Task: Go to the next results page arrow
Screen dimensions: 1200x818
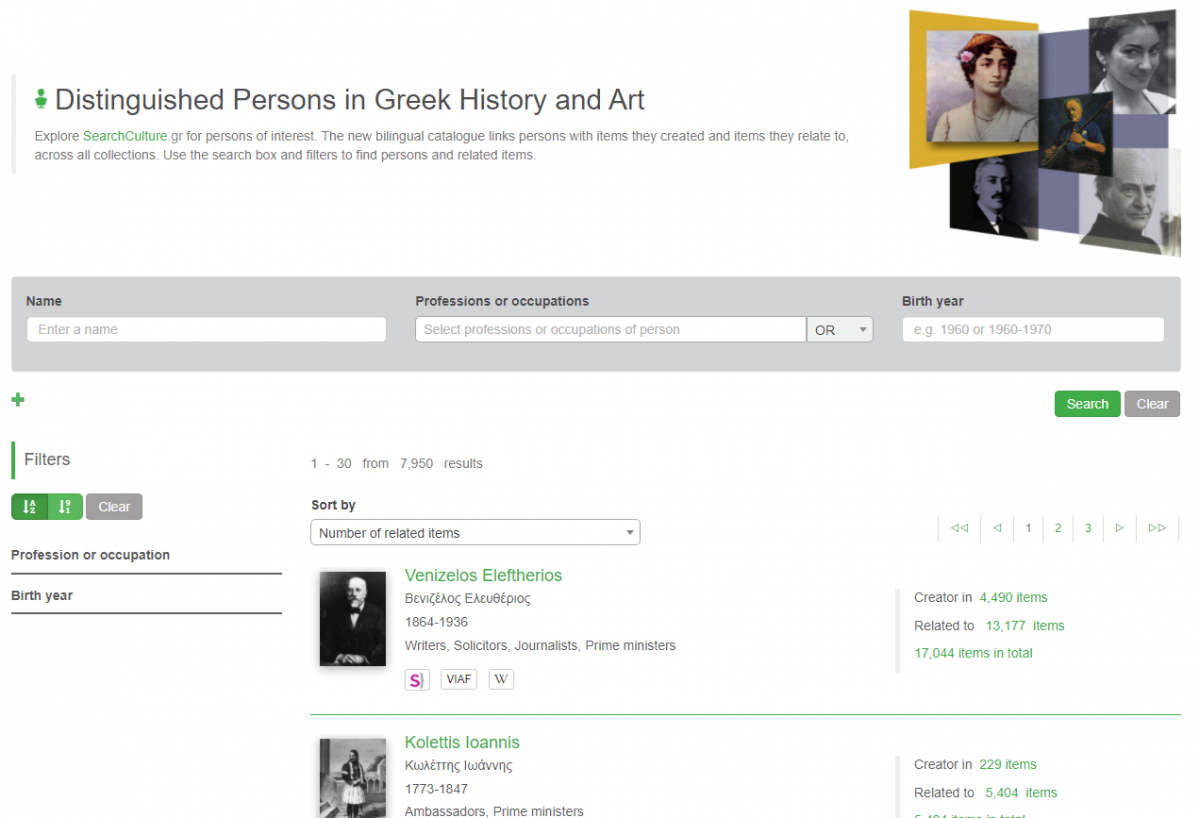Action: [x=1119, y=528]
